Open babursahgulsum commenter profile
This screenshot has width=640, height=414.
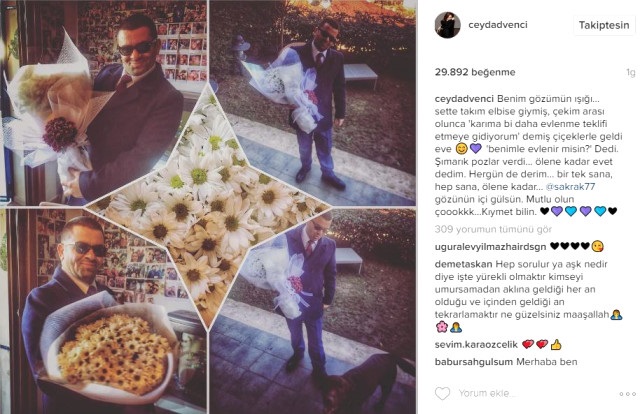pyautogui.click(x=473, y=362)
